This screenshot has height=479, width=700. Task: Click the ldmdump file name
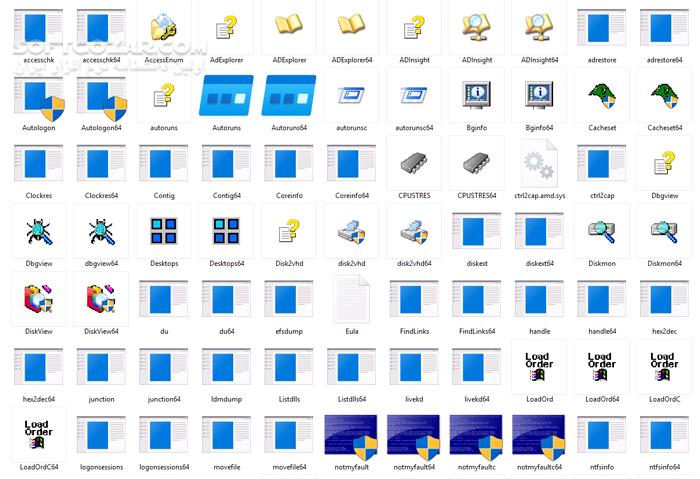click(226, 399)
